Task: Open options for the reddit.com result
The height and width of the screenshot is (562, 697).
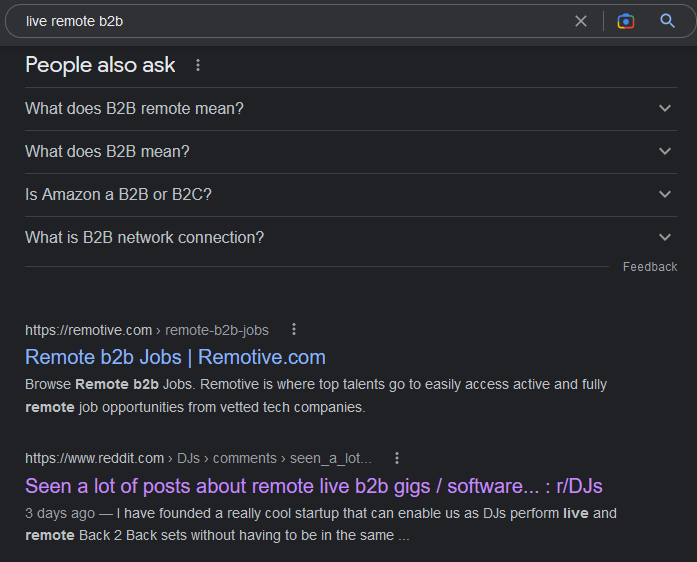Action: click(397, 458)
